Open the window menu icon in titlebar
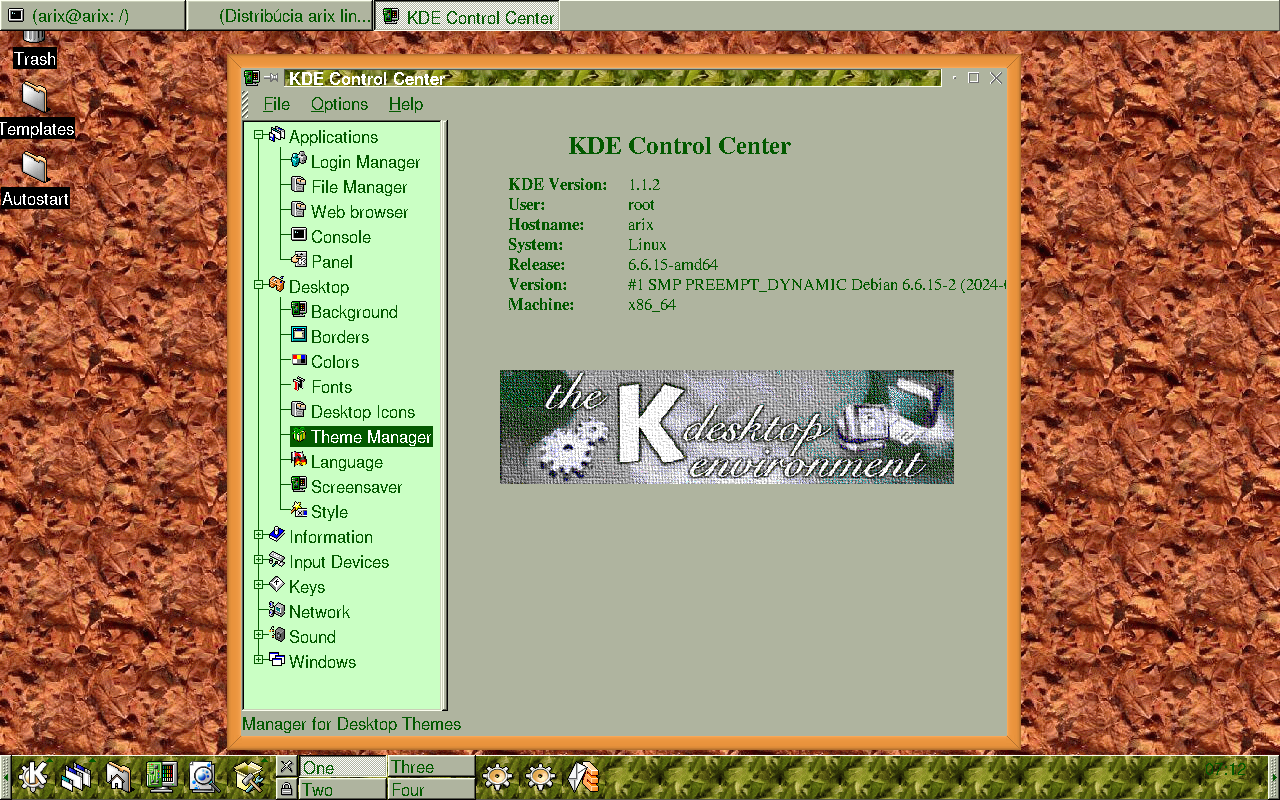The height and width of the screenshot is (800, 1280). click(x=252, y=78)
